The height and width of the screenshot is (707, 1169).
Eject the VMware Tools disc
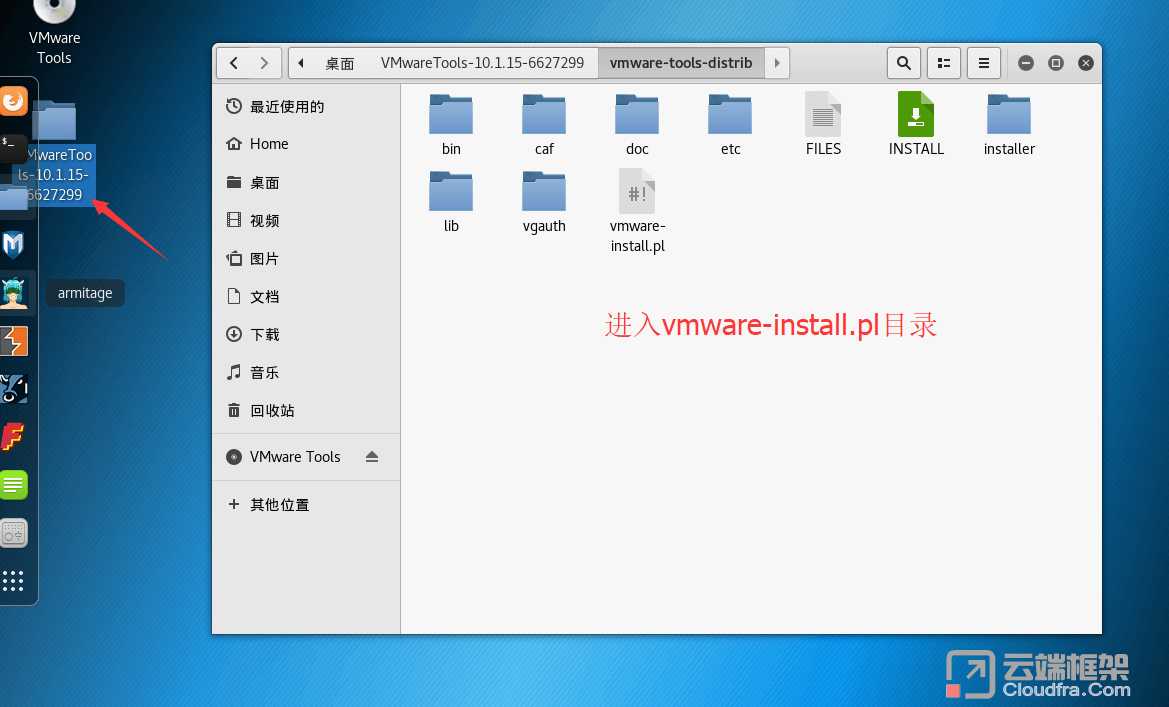point(372,456)
